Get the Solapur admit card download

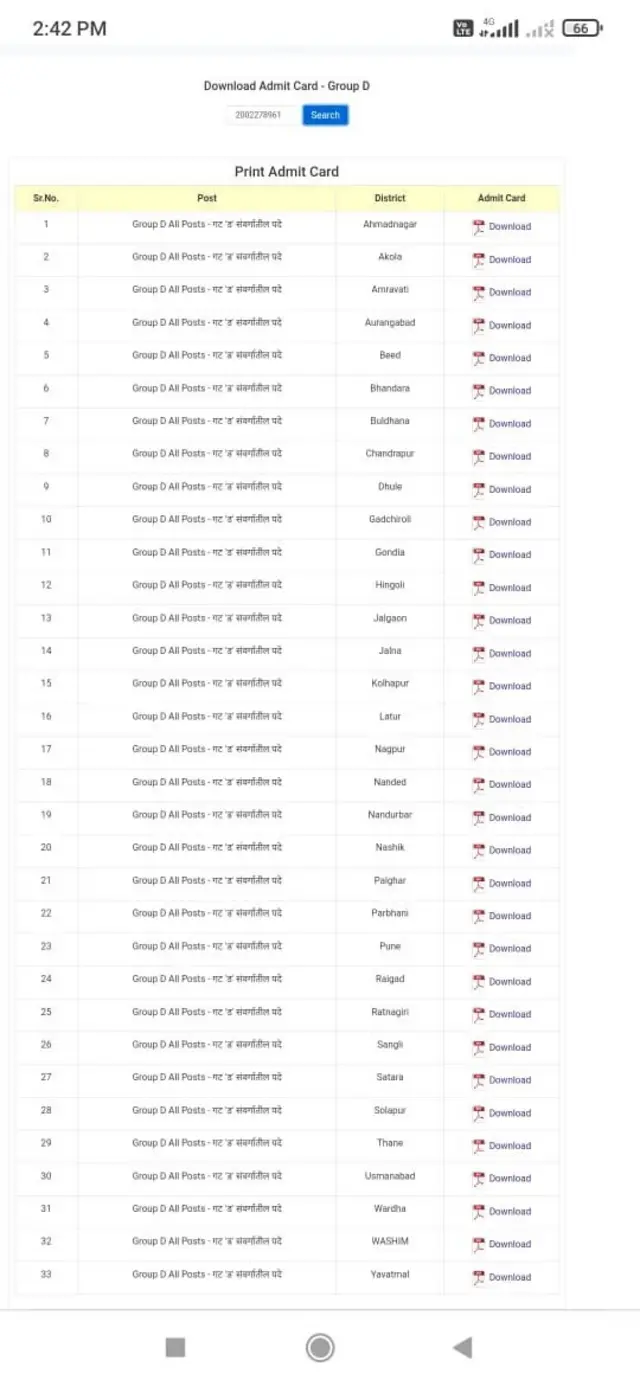(509, 1113)
